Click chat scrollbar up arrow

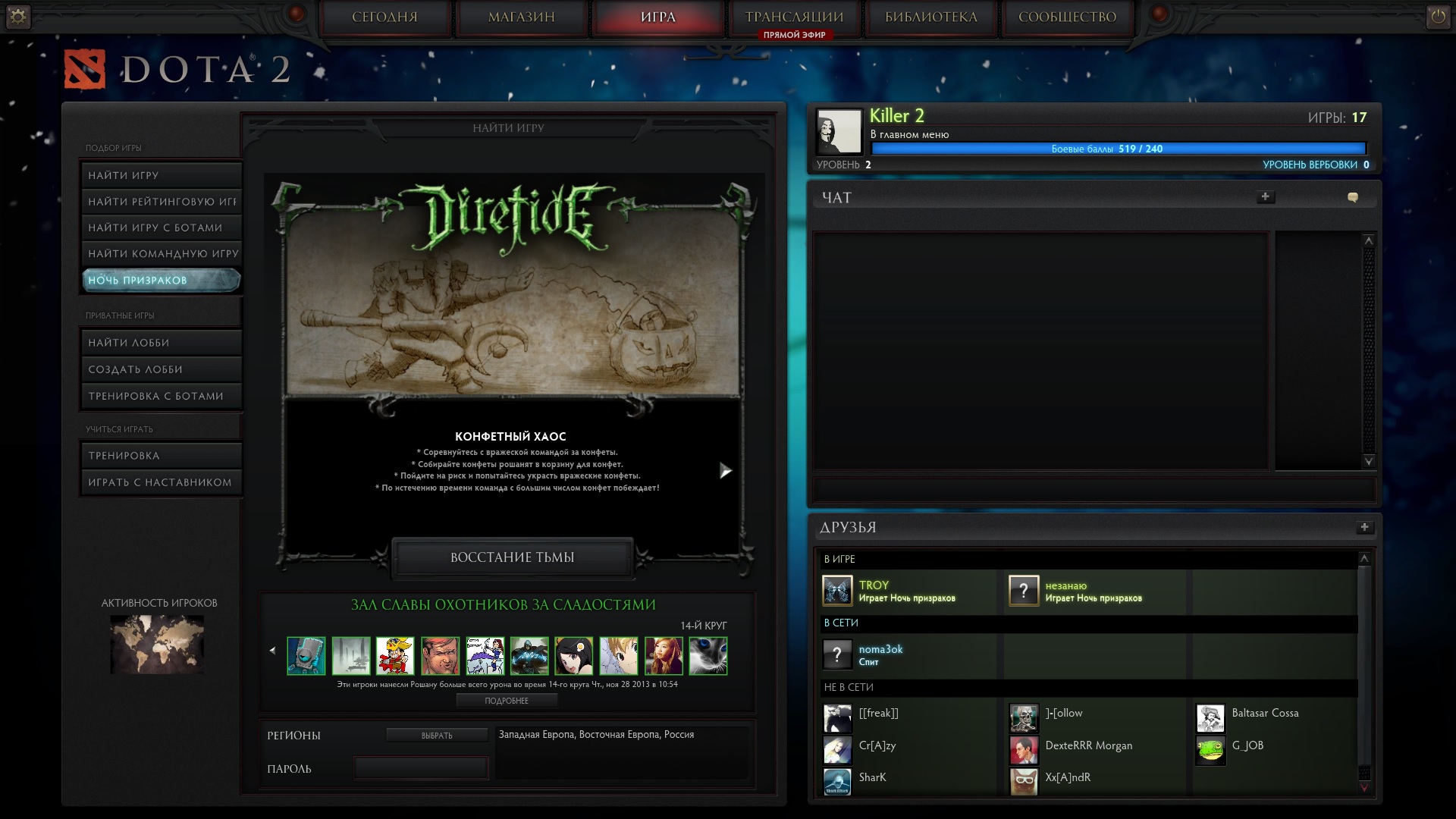1369,241
